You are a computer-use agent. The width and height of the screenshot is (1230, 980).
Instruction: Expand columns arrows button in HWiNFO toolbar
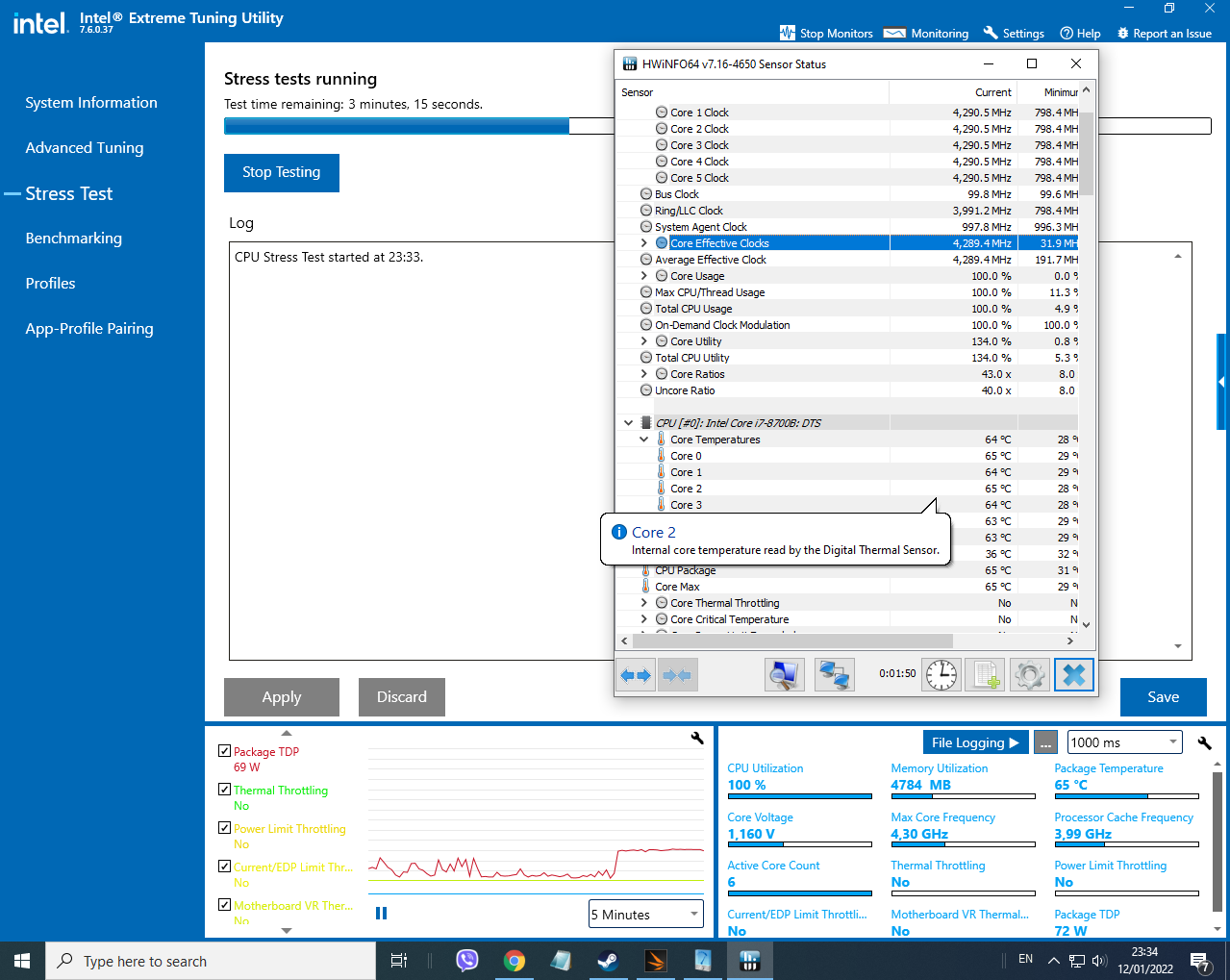pyautogui.click(x=636, y=675)
